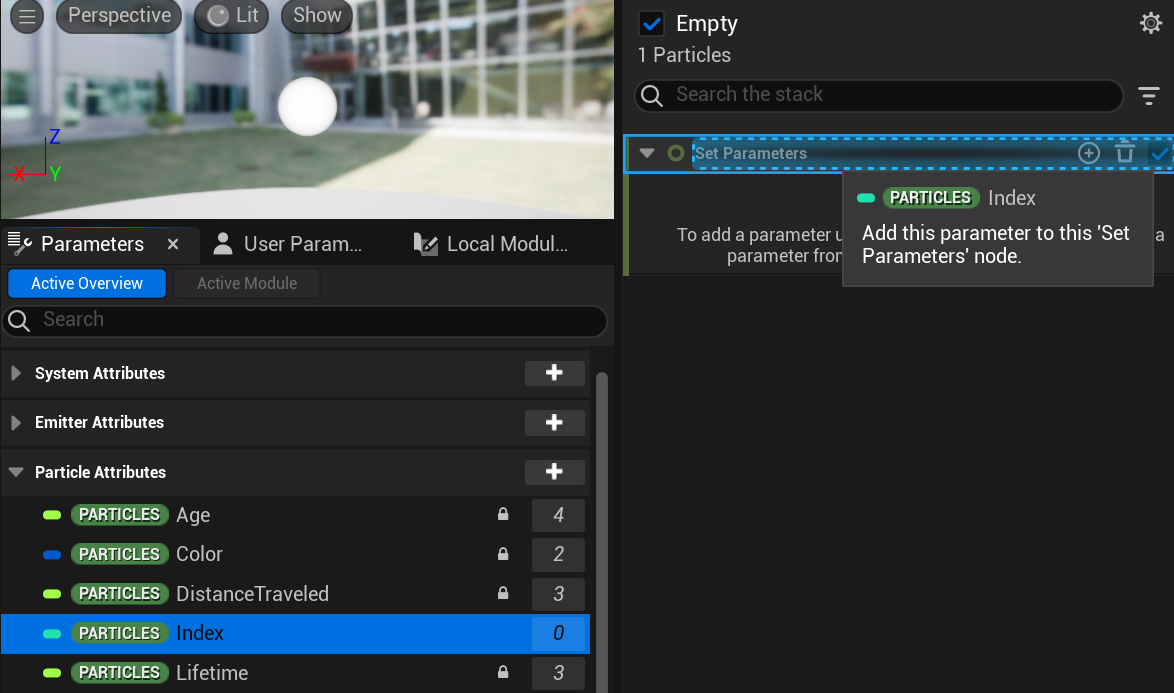Click the green type pill beside DistanceTraveled
Viewport: 1174px width, 693px height.
pyautogui.click(x=52, y=594)
